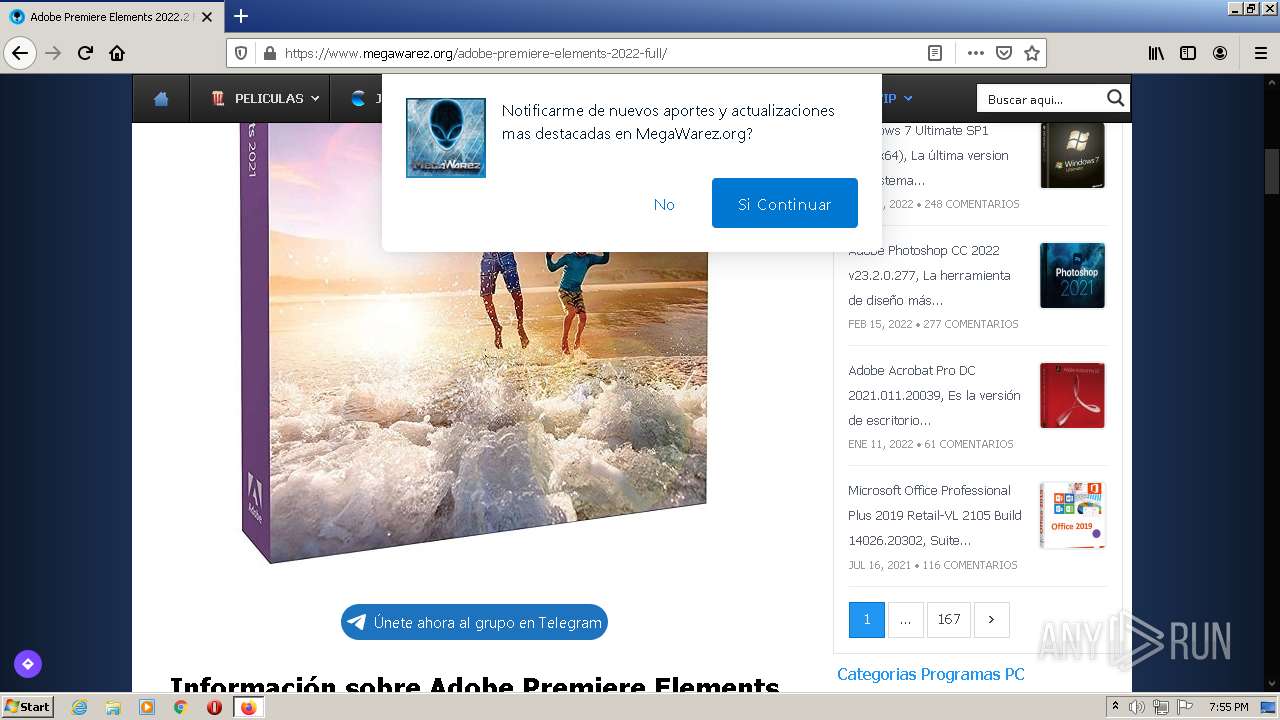Switch to Firefox taskbar button
Screen dimensions: 1280x720
tap(248, 707)
